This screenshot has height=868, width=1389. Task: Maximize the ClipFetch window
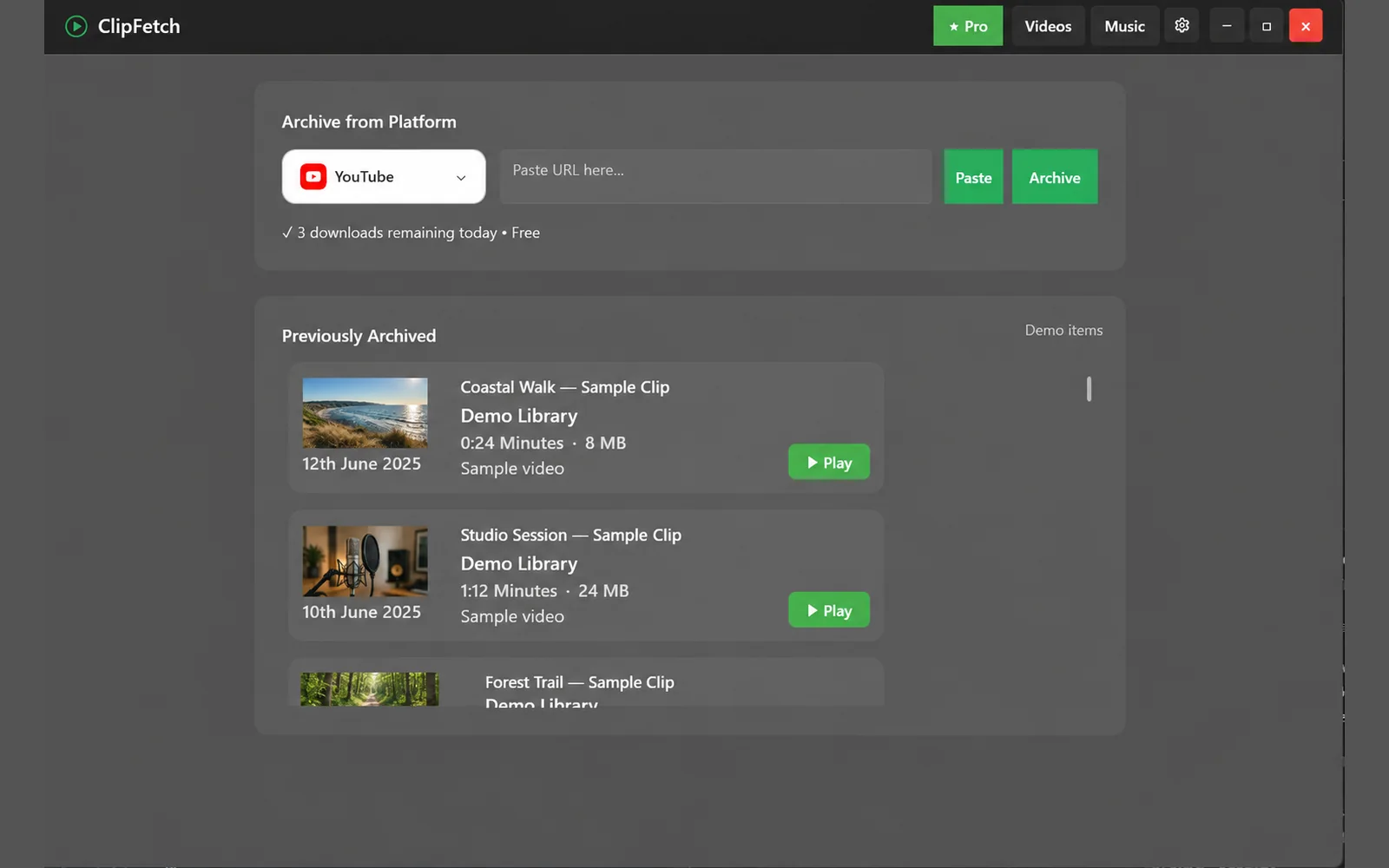coord(1267,26)
